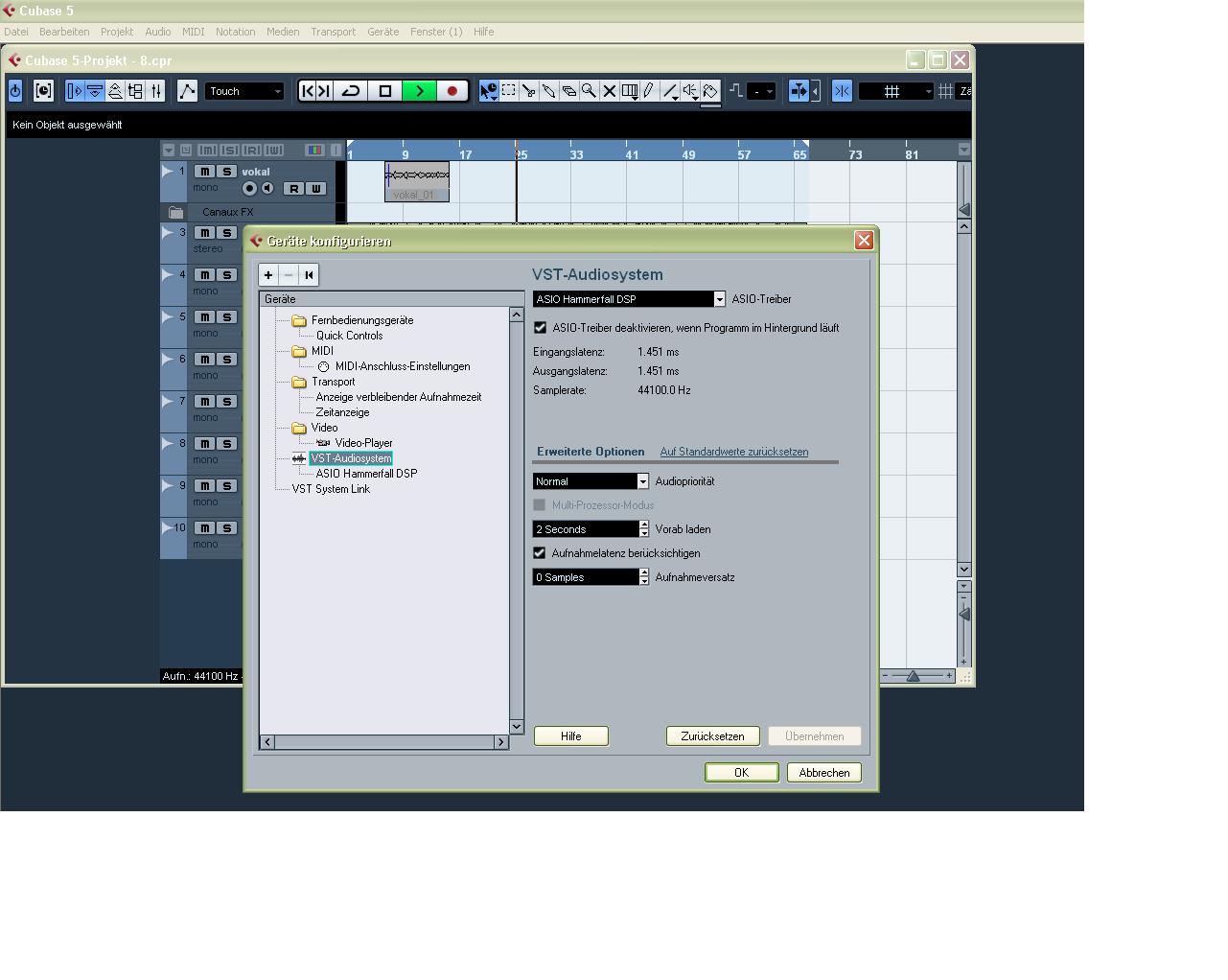Click the Hilfe dialog button

(571, 736)
